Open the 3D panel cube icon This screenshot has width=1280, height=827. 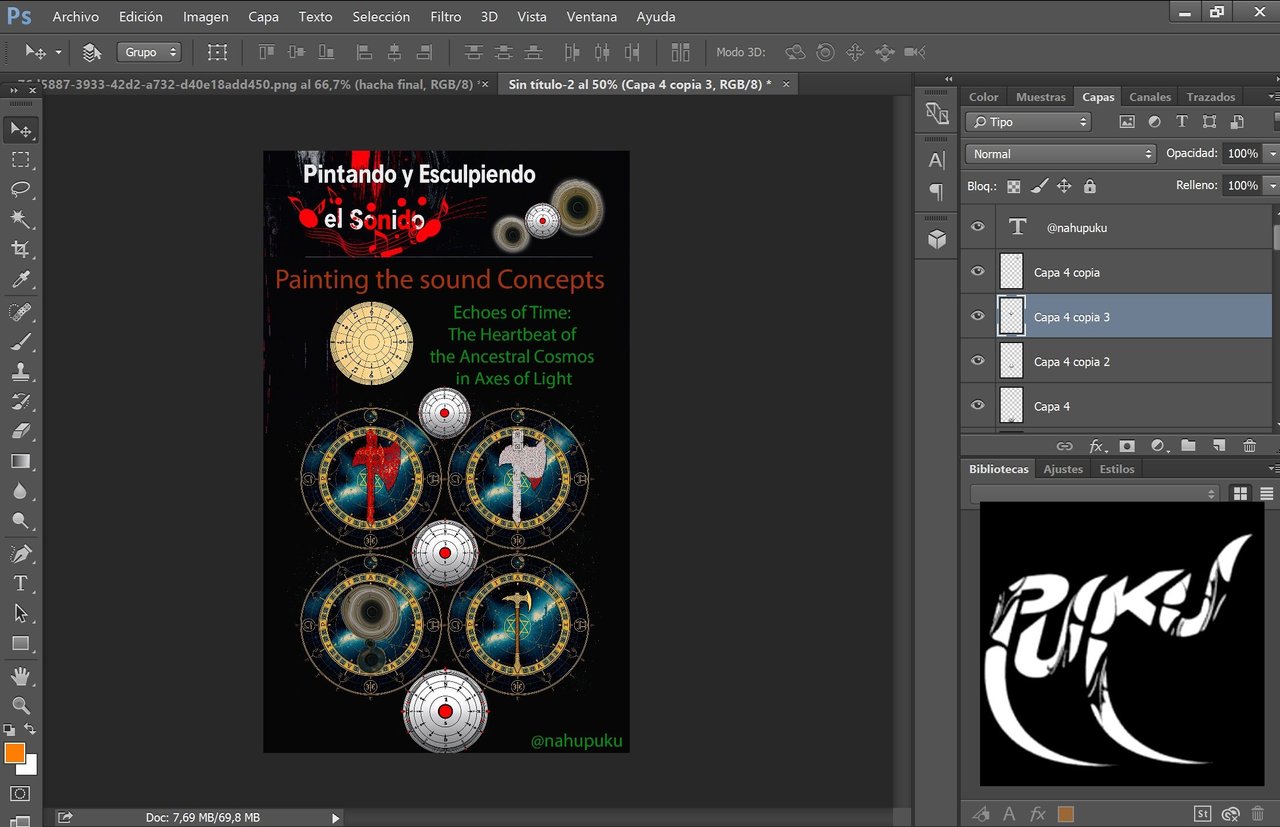pos(937,239)
